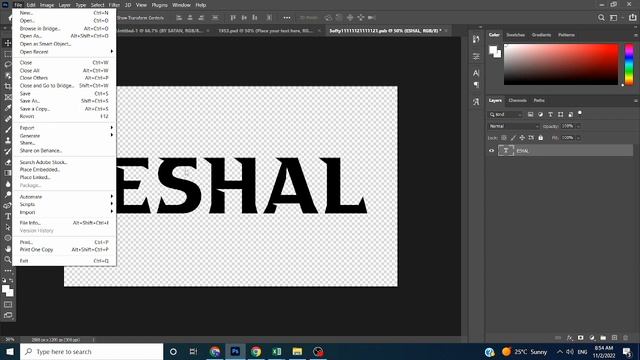Filter layers by type (T) icon

[550, 115]
